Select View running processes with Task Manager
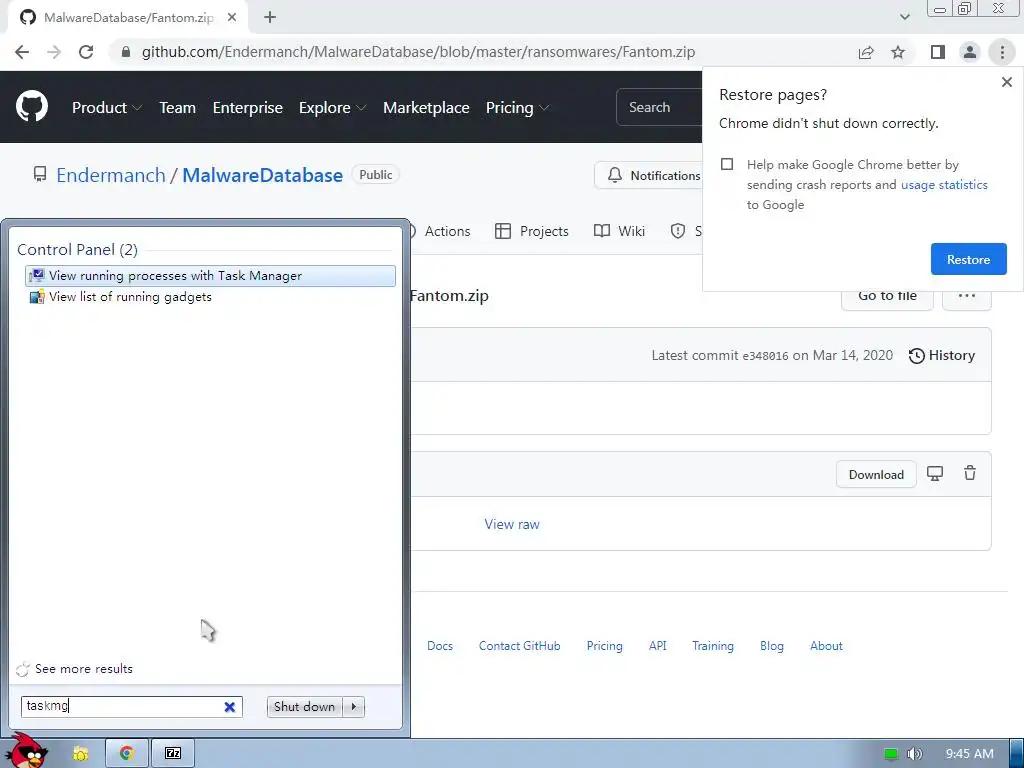Viewport: 1024px width, 768px height. point(210,276)
